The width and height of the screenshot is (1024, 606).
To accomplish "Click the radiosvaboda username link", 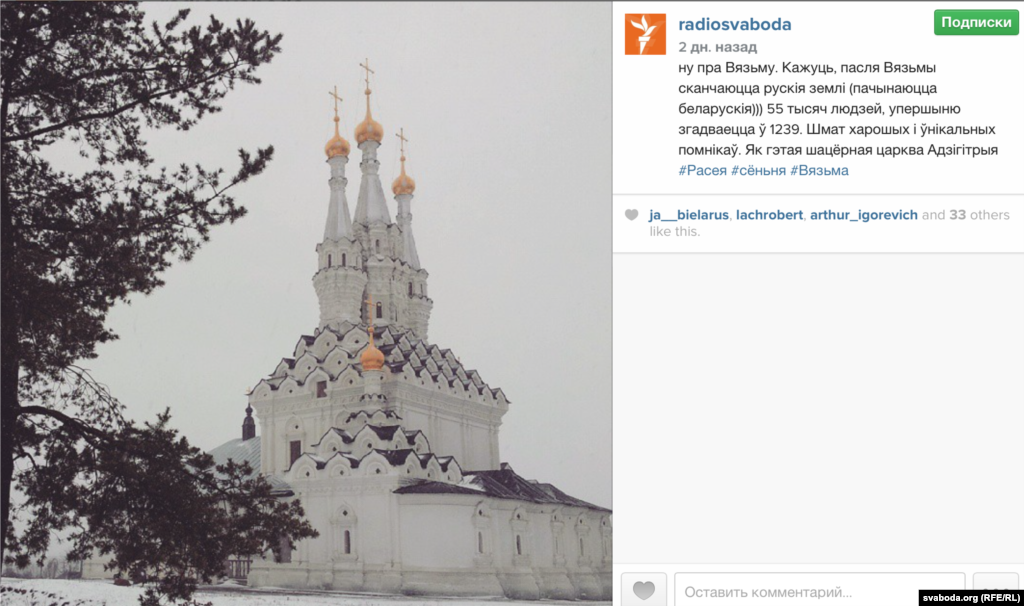I will click(x=735, y=24).
